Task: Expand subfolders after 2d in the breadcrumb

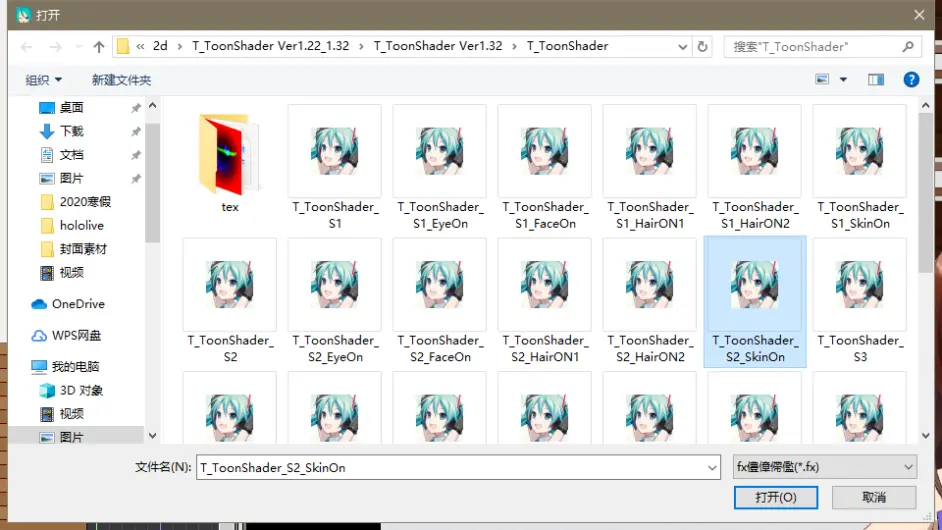Action: (x=180, y=46)
